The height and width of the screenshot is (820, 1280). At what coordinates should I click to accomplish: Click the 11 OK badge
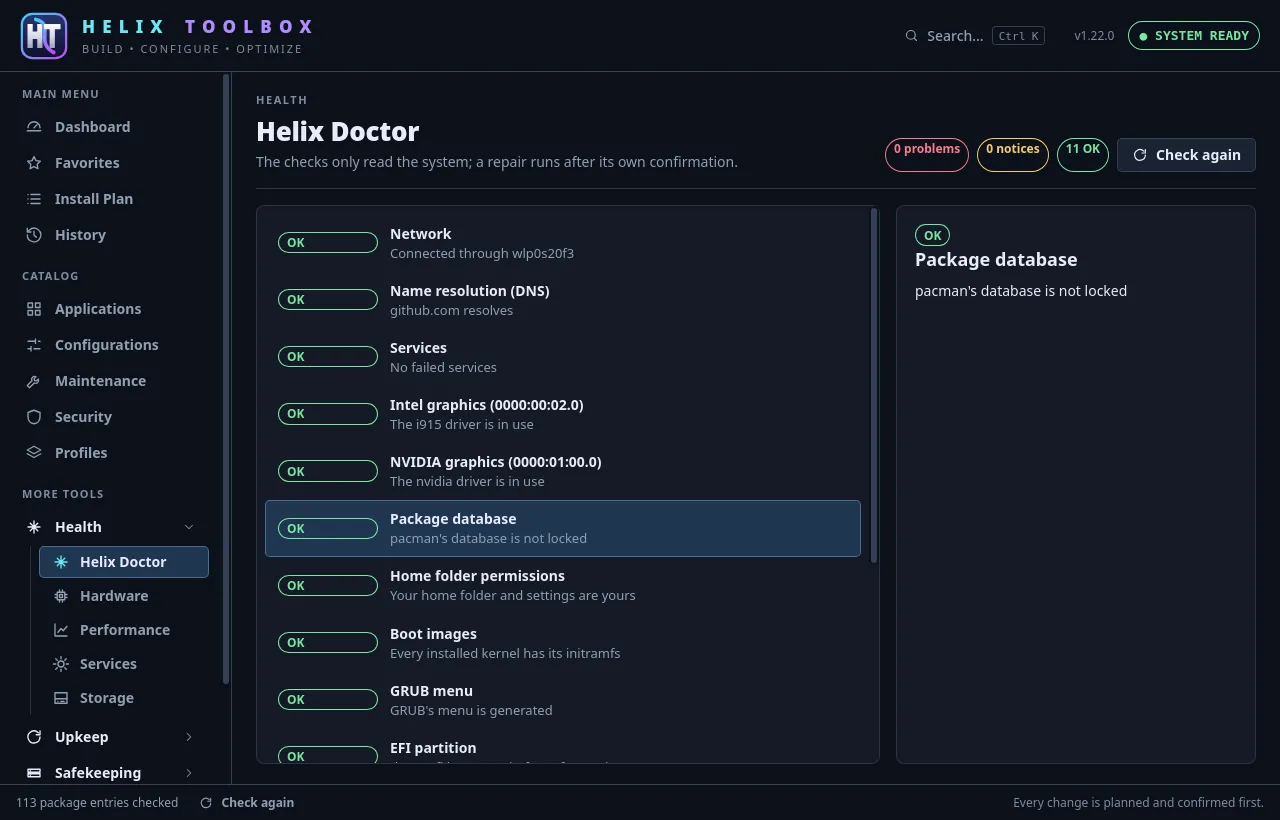(1083, 155)
